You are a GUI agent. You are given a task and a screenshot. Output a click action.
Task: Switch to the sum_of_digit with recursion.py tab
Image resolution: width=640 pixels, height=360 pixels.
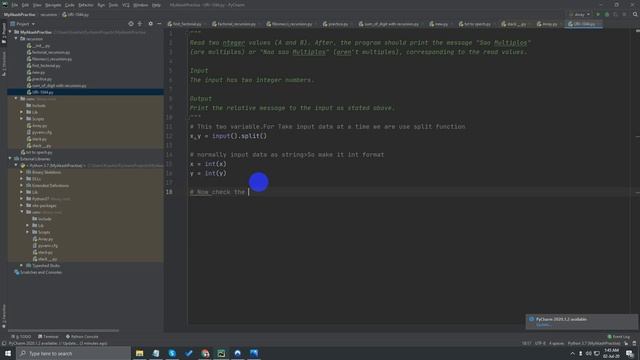[389, 24]
